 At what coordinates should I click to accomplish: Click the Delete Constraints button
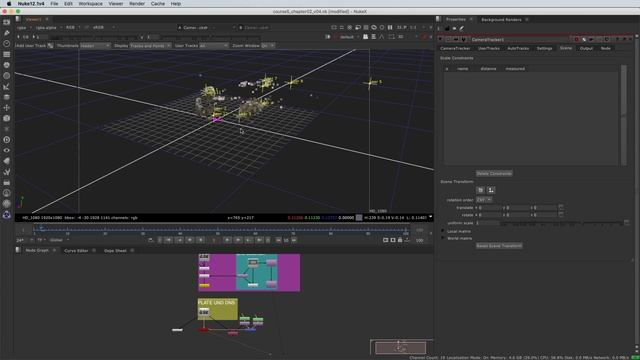click(x=494, y=173)
